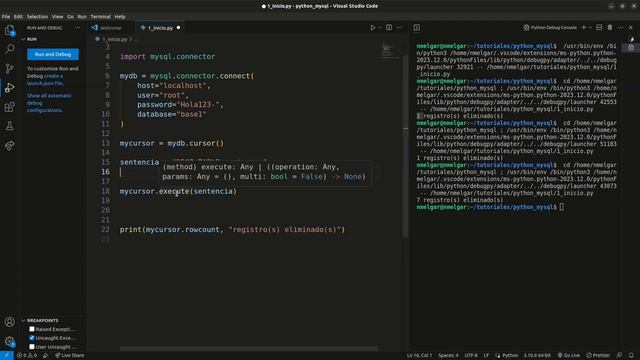Enable User Uncaught Exceptions breakpoint checkbox

(32, 347)
